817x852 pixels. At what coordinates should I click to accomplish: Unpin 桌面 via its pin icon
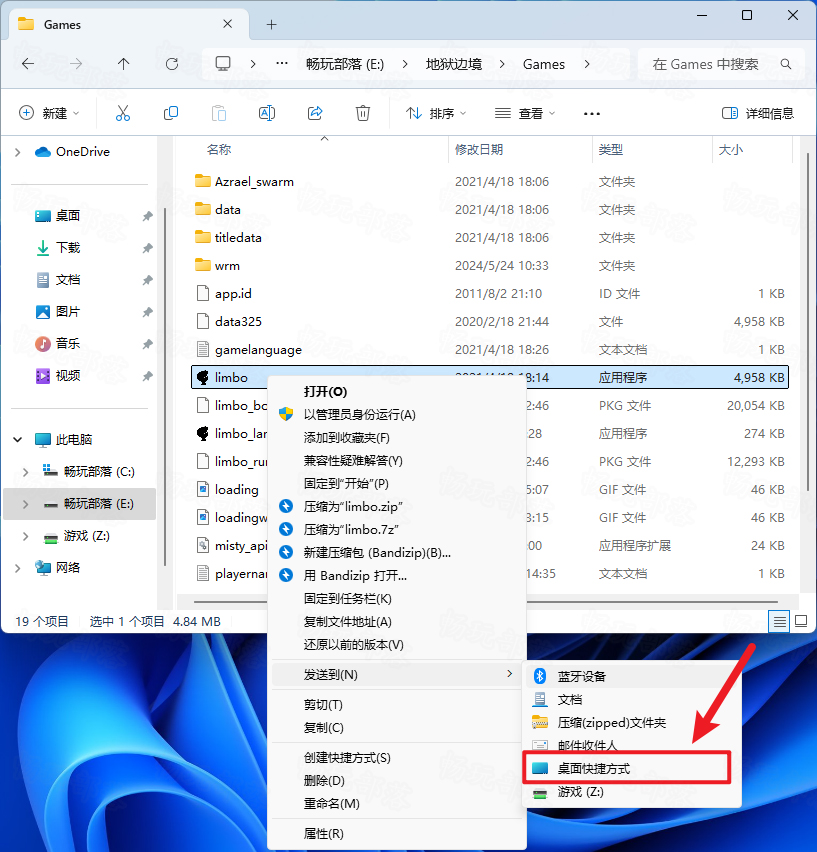pos(147,216)
